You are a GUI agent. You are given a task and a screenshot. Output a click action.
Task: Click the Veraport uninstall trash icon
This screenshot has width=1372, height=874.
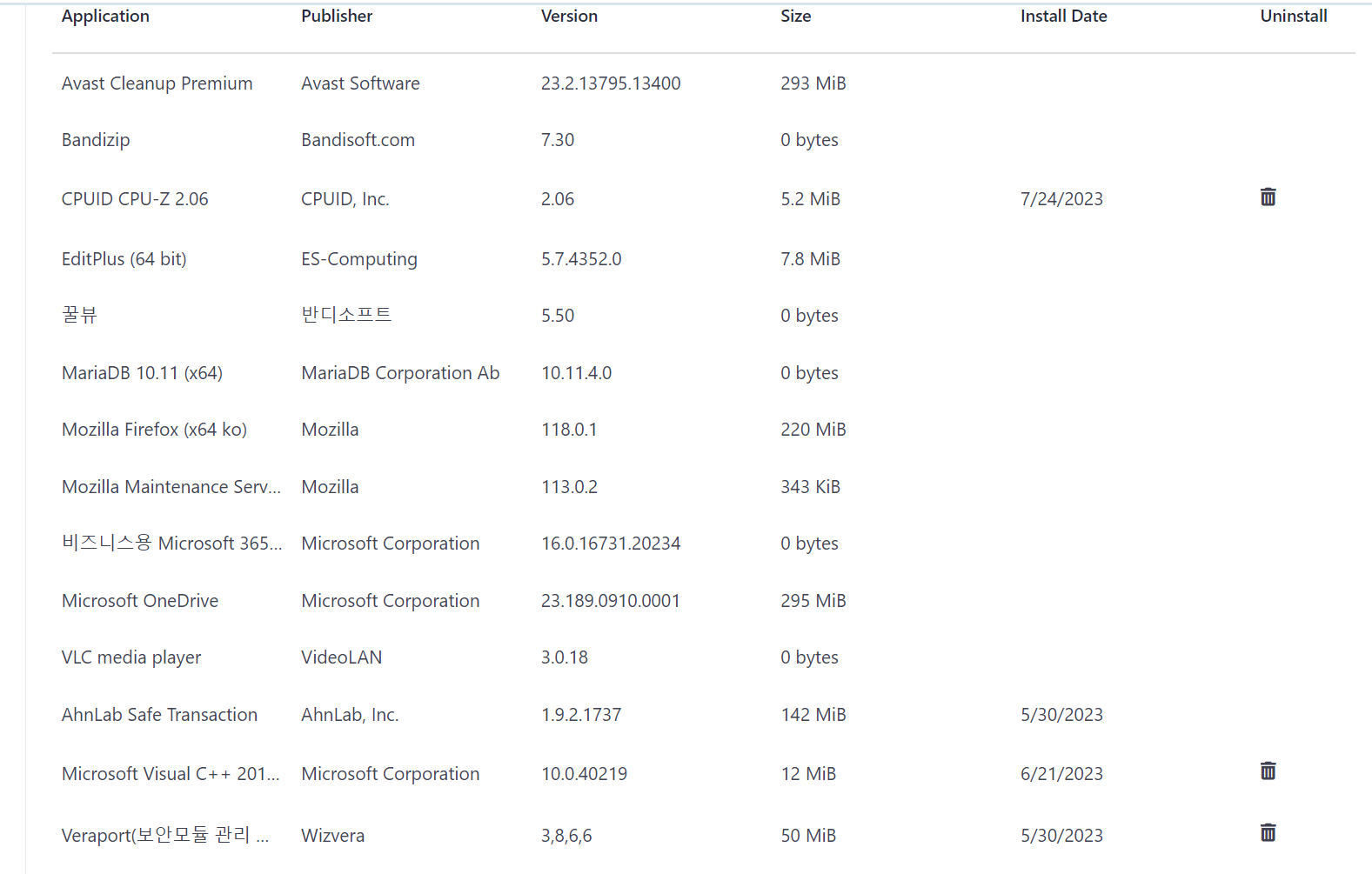tap(1268, 833)
